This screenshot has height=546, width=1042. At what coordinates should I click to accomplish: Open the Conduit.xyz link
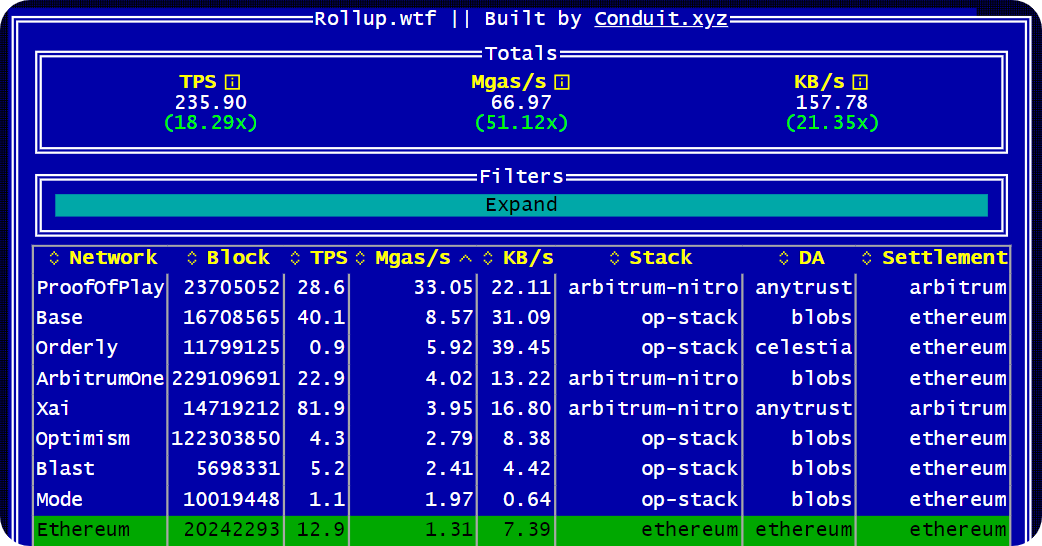(x=660, y=19)
